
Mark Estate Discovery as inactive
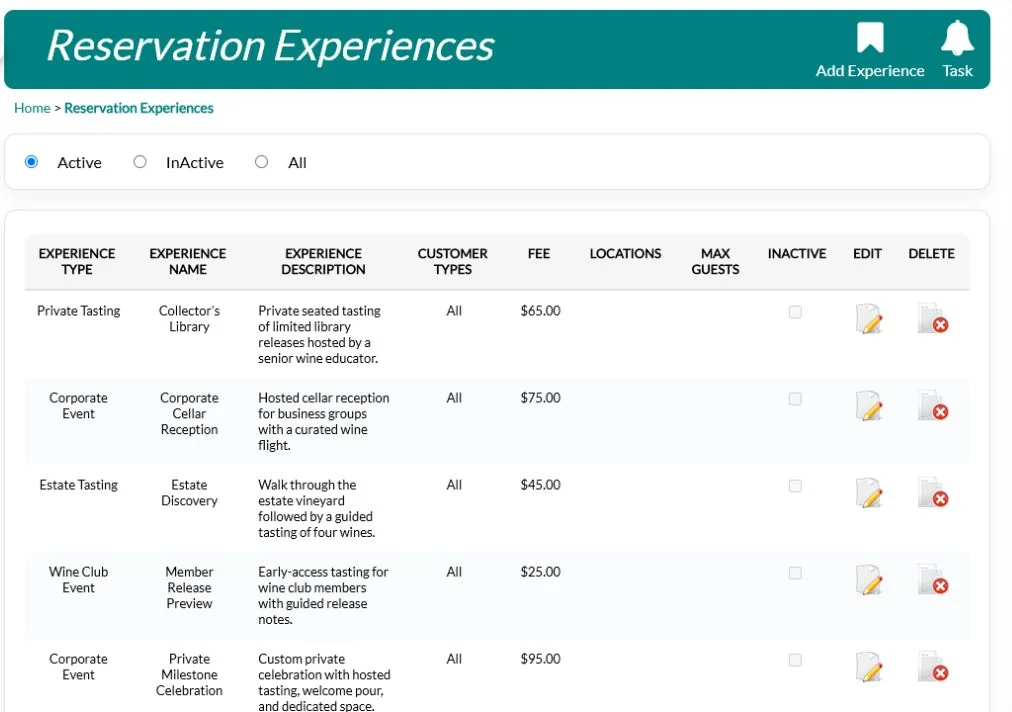click(x=795, y=486)
